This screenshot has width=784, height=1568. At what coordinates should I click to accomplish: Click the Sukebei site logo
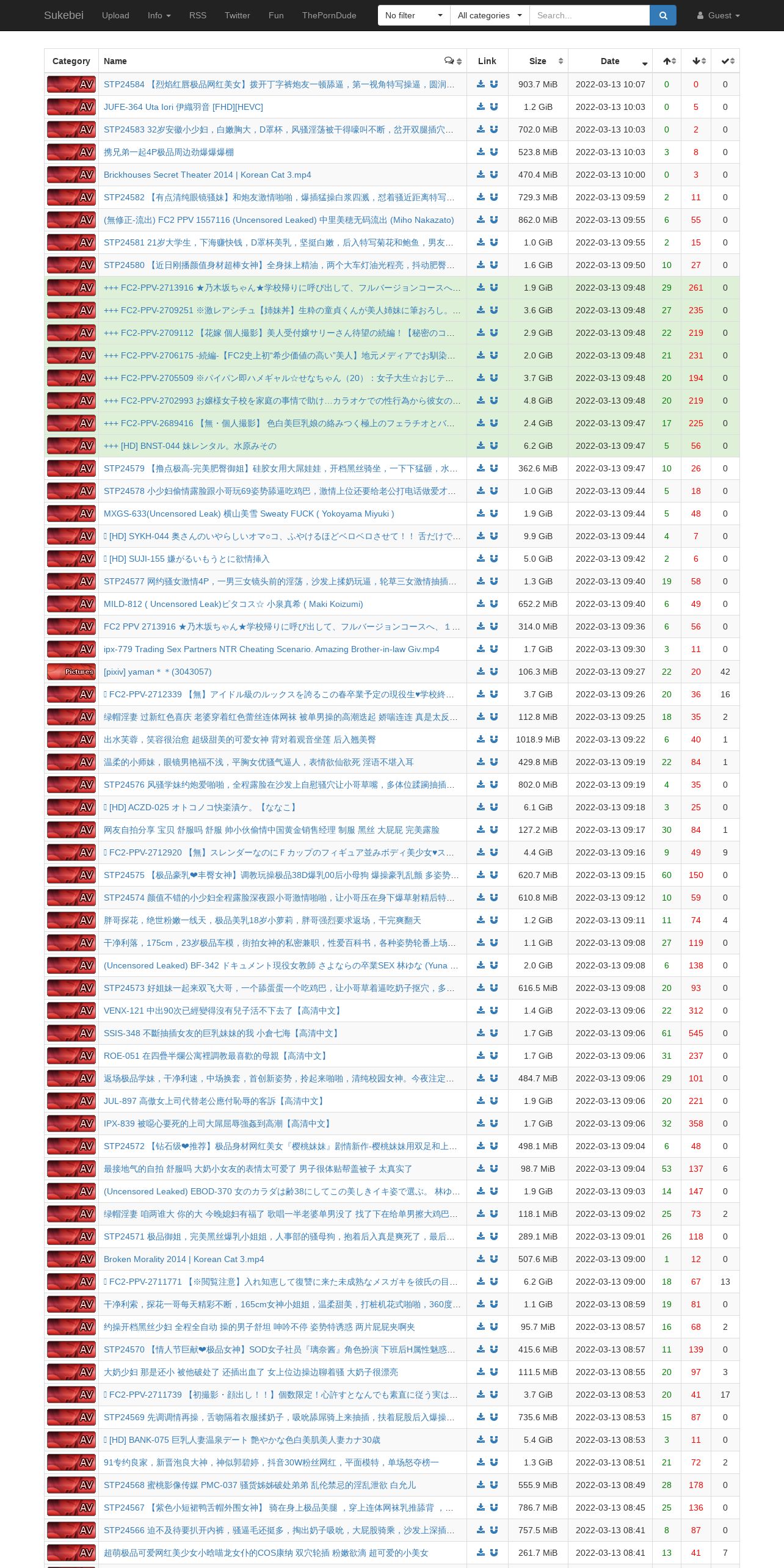click(x=64, y=15)
